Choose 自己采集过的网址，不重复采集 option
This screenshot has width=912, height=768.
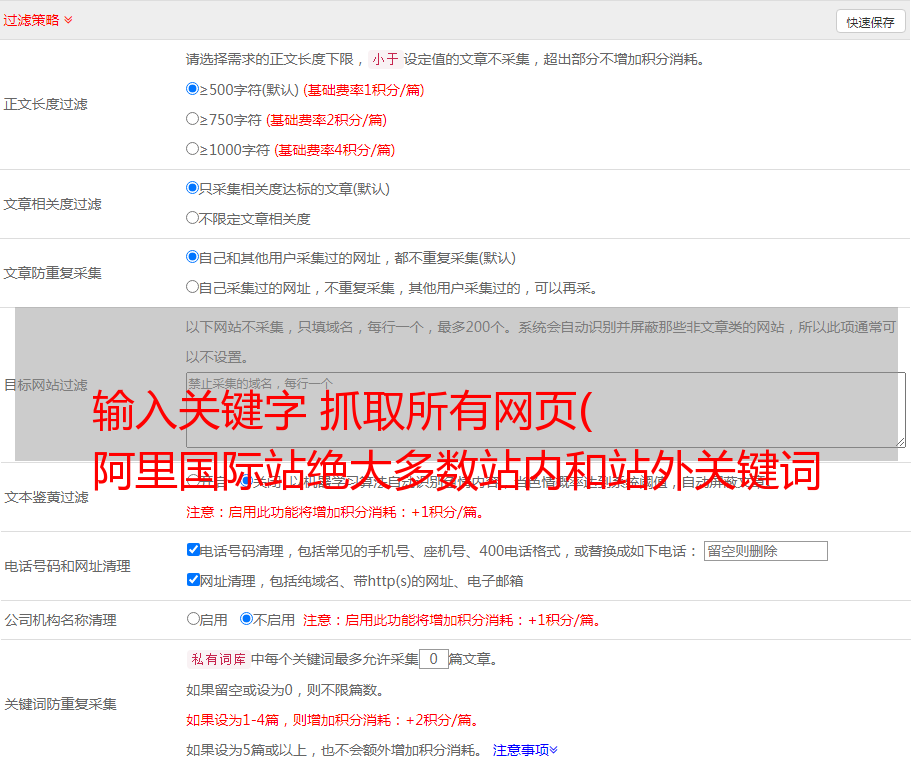coord(193,287)
